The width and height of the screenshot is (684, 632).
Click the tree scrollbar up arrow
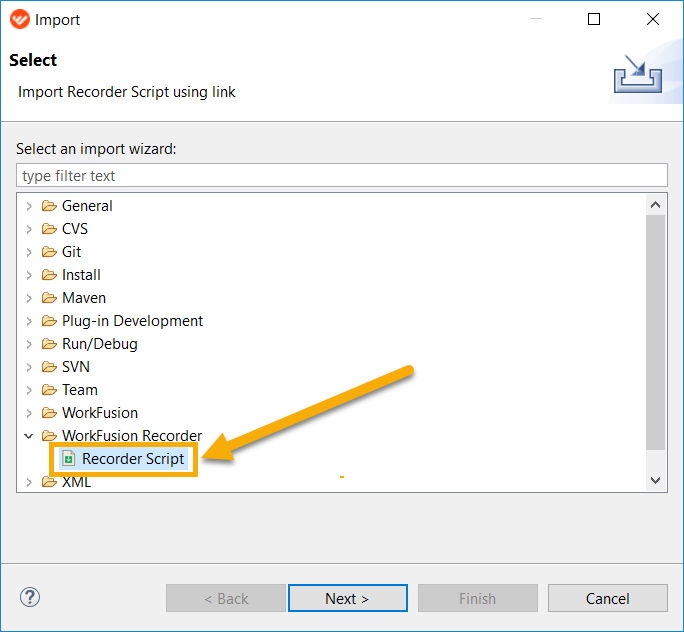click(655, 205)
